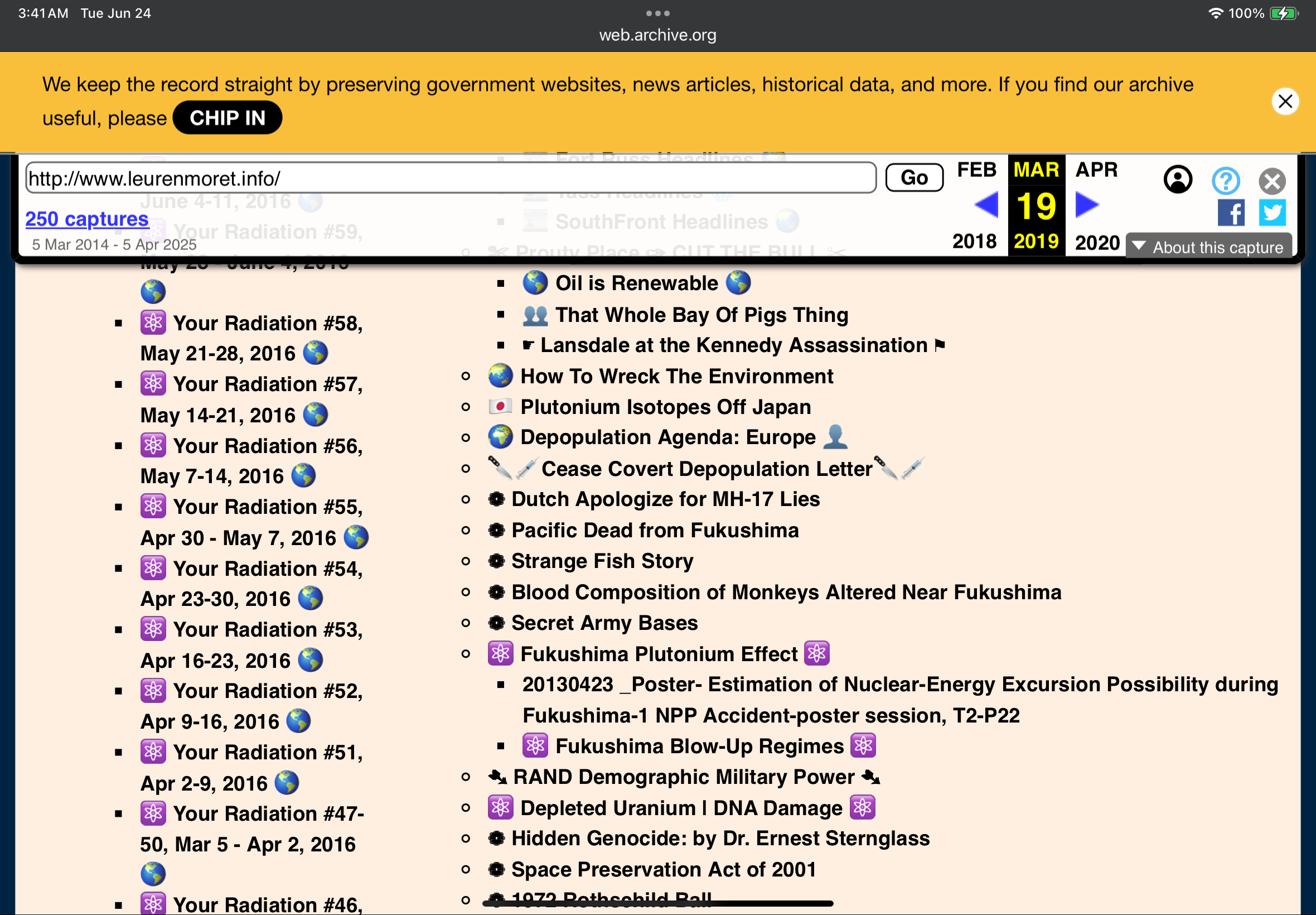The width and height of the screenshot is (1316, 915).
Task: Share this capture on Twitter
Action: point(1272,213)
